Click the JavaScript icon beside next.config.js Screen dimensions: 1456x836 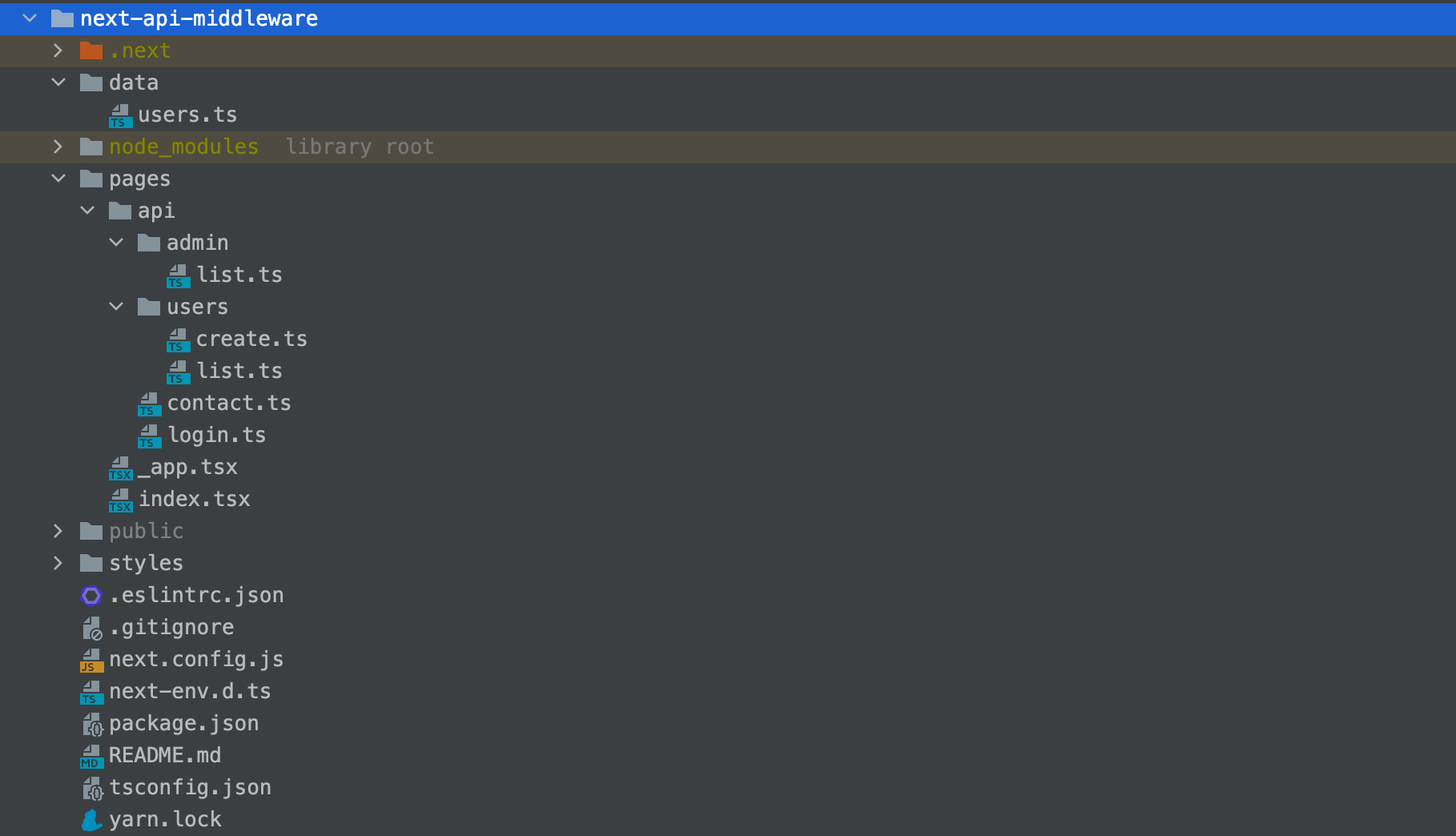point(91,660)
